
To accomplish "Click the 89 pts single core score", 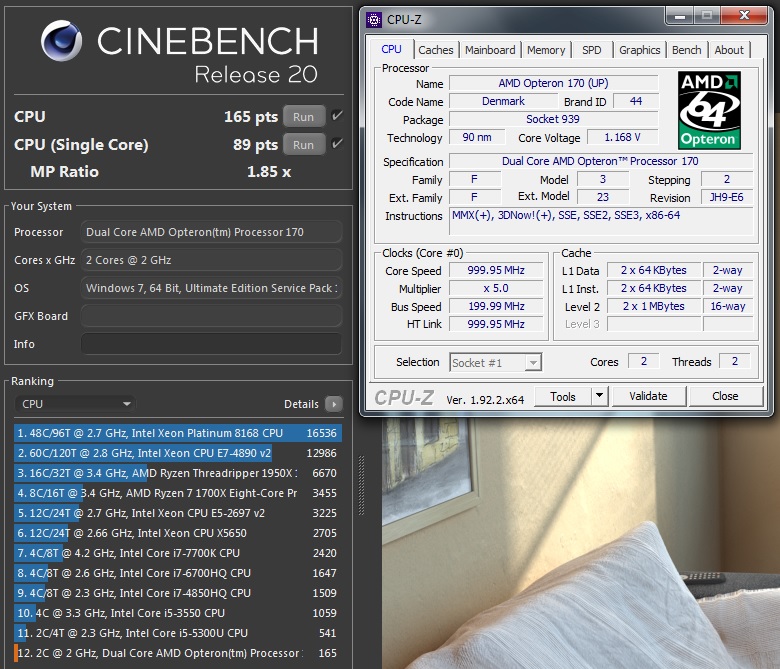I will [255, 145].
